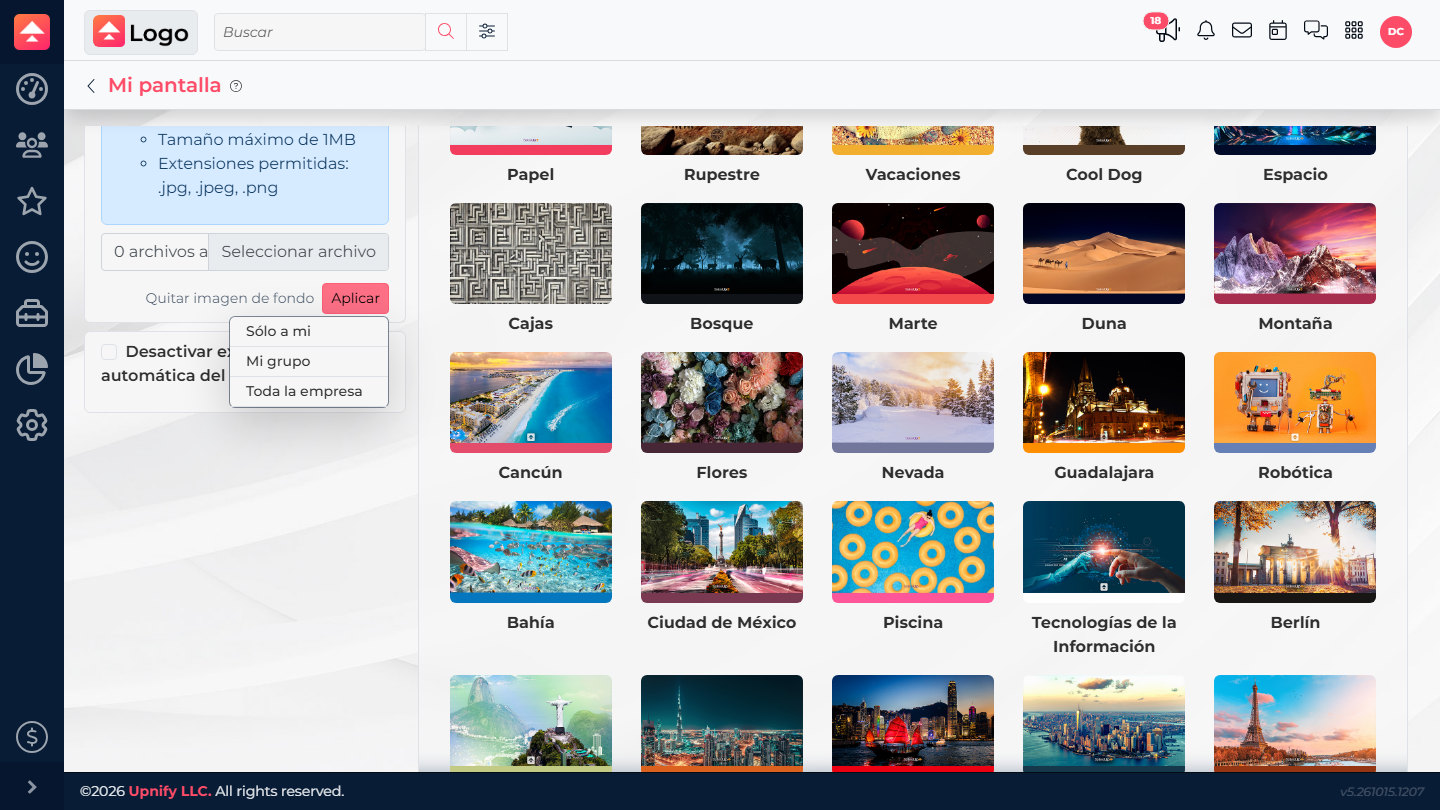Click the Upnify LLC. footer link

click(x=170, y=791)
